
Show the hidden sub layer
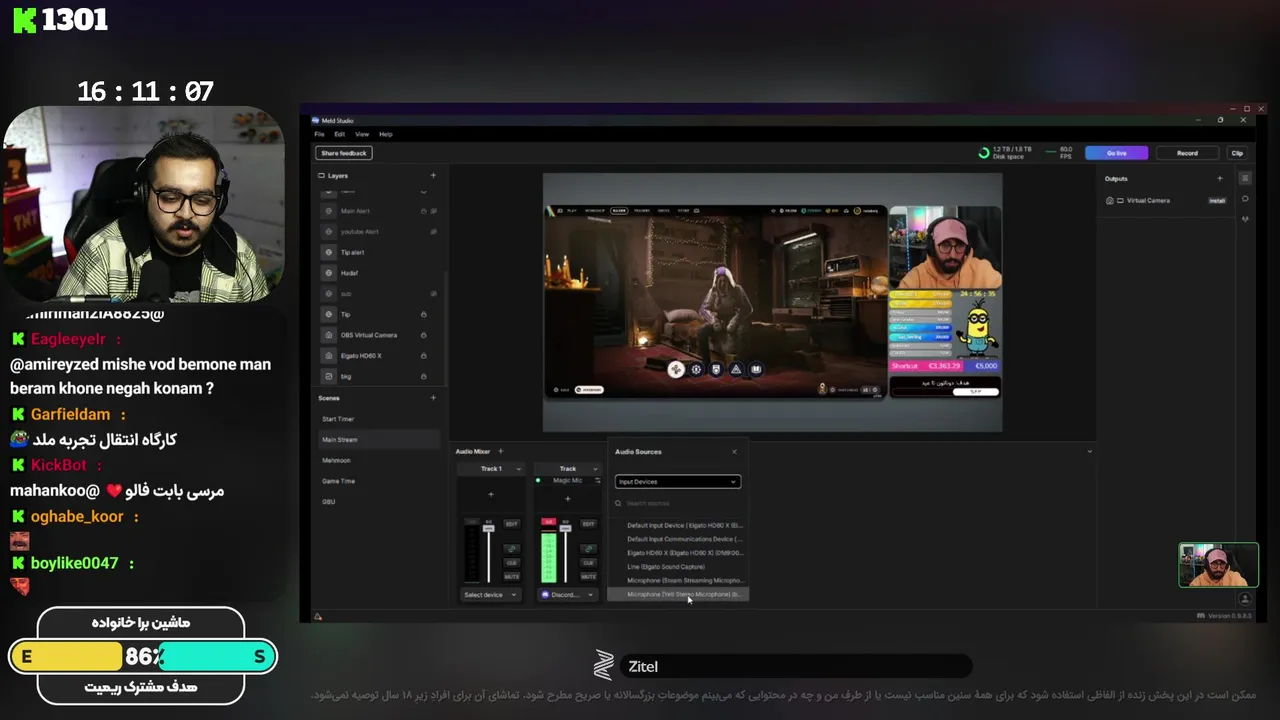[x=433, y=294]
